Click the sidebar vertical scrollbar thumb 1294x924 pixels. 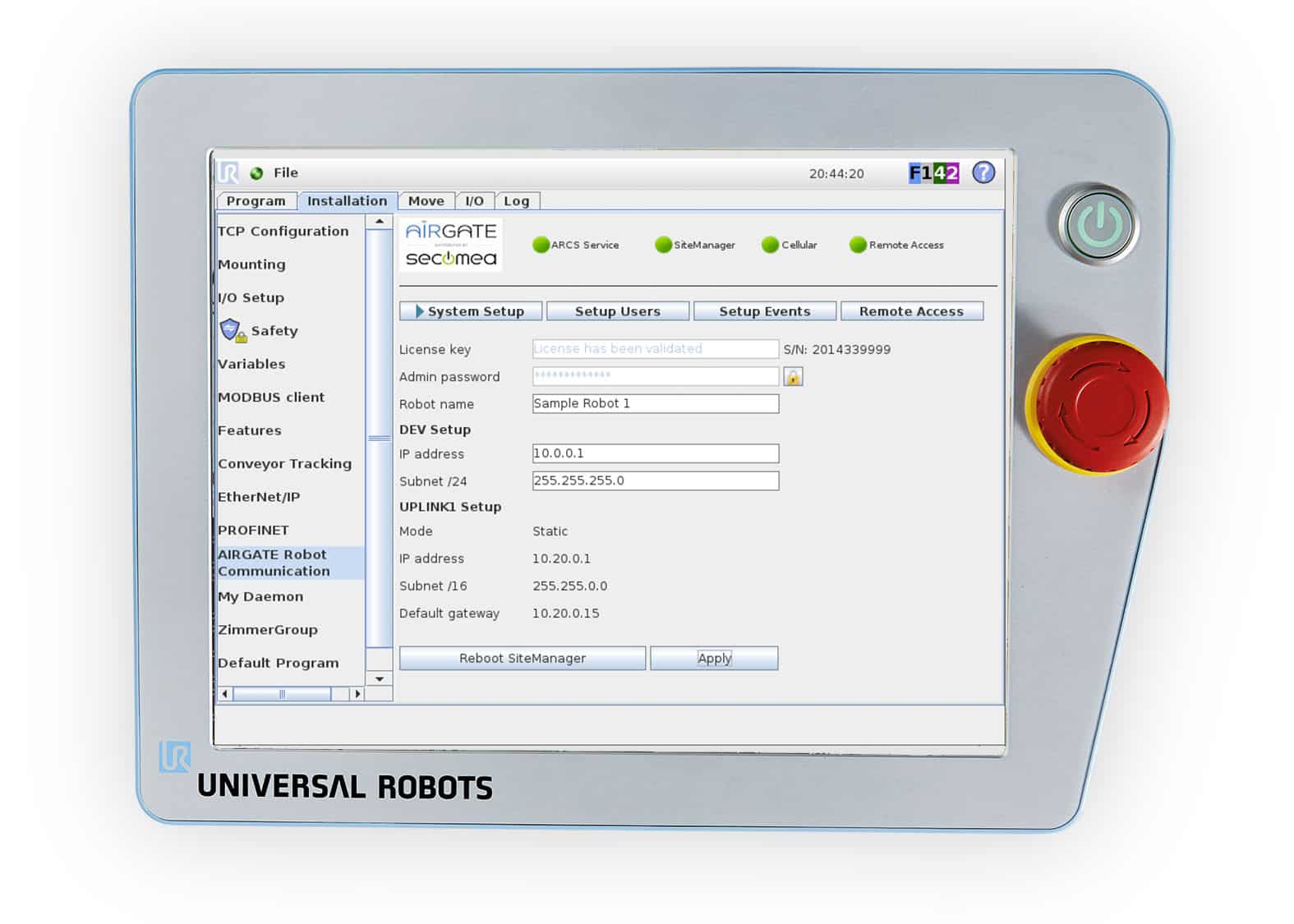click(x=379, y=439)
